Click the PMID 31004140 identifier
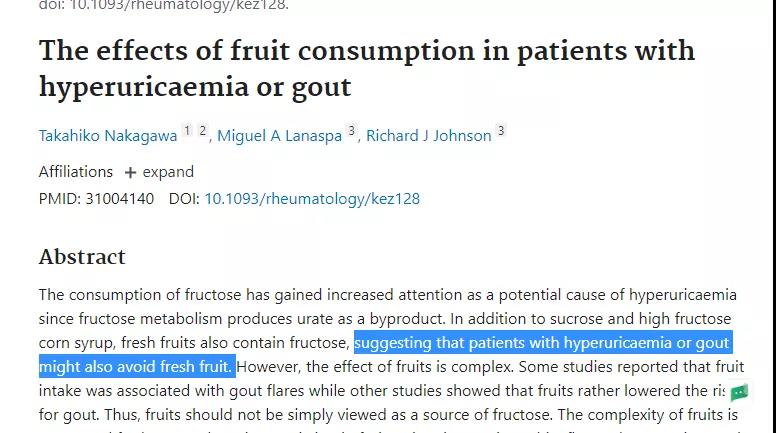Image resolution: width=776 pixels, height=433 pixels. point(97,199)
